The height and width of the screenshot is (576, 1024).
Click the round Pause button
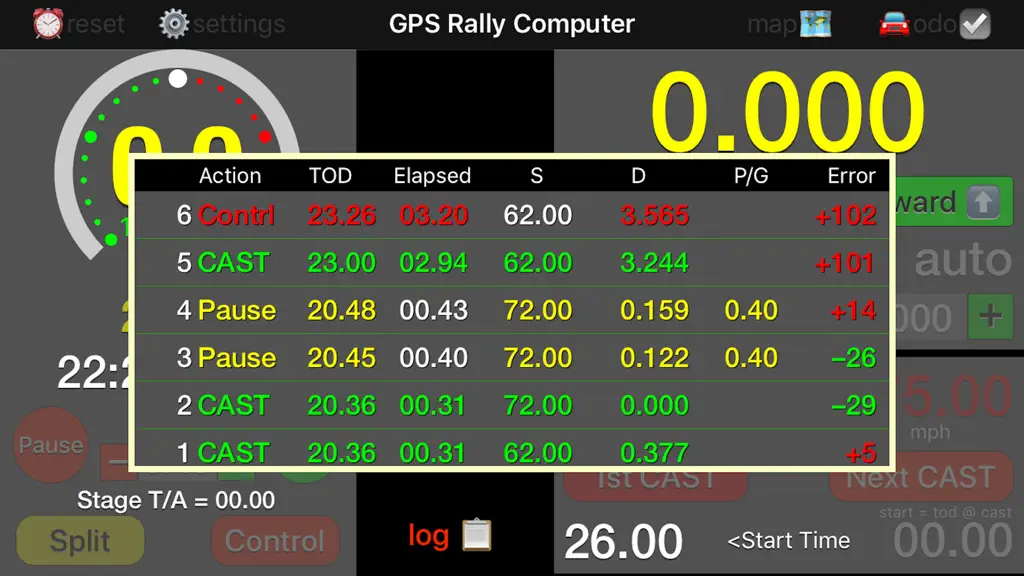pyautogui.click(x=51, y=445)
